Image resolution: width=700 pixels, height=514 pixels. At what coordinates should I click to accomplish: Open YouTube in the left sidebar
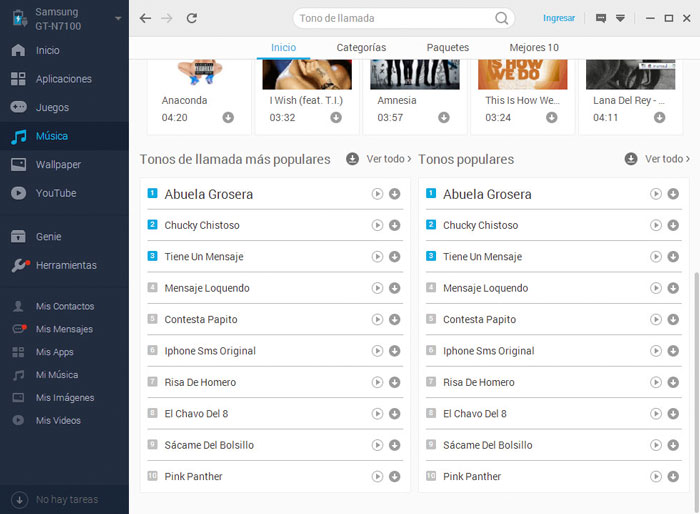pyautogui.click(x=56, y=193)
